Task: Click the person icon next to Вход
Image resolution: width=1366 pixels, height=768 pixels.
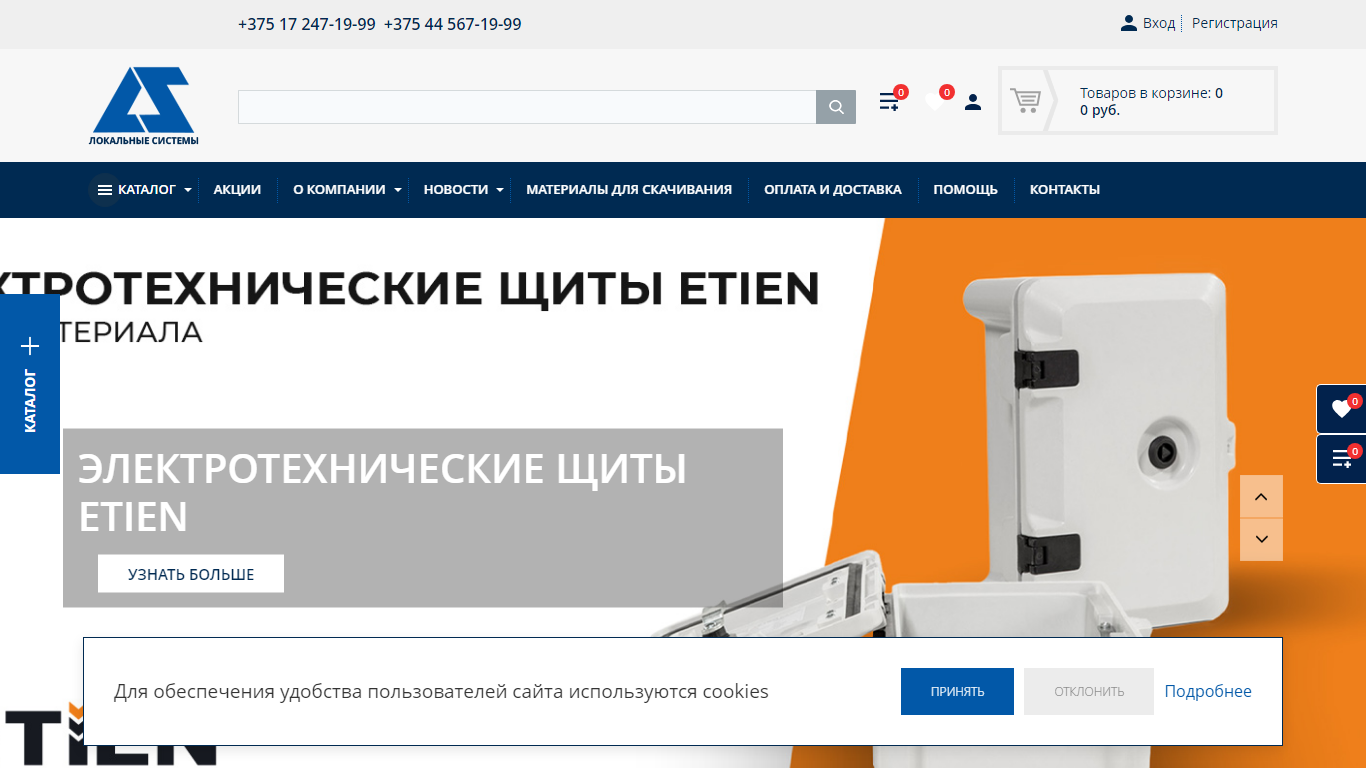Action: tap(1129, 23)
